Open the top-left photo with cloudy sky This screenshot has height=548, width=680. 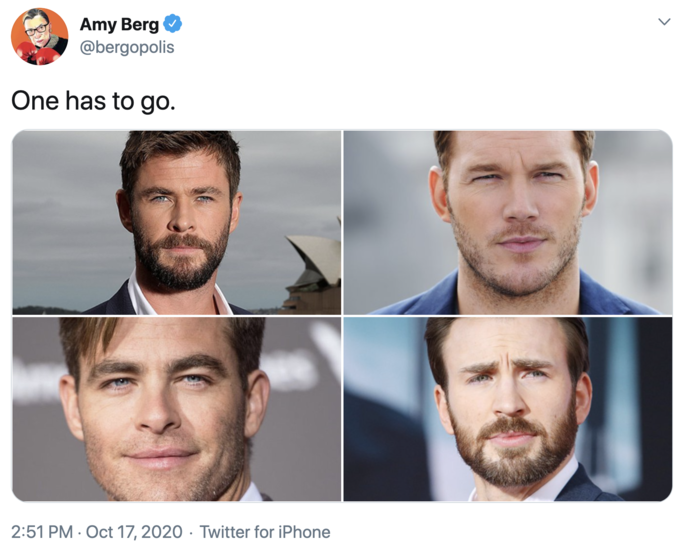177,222
